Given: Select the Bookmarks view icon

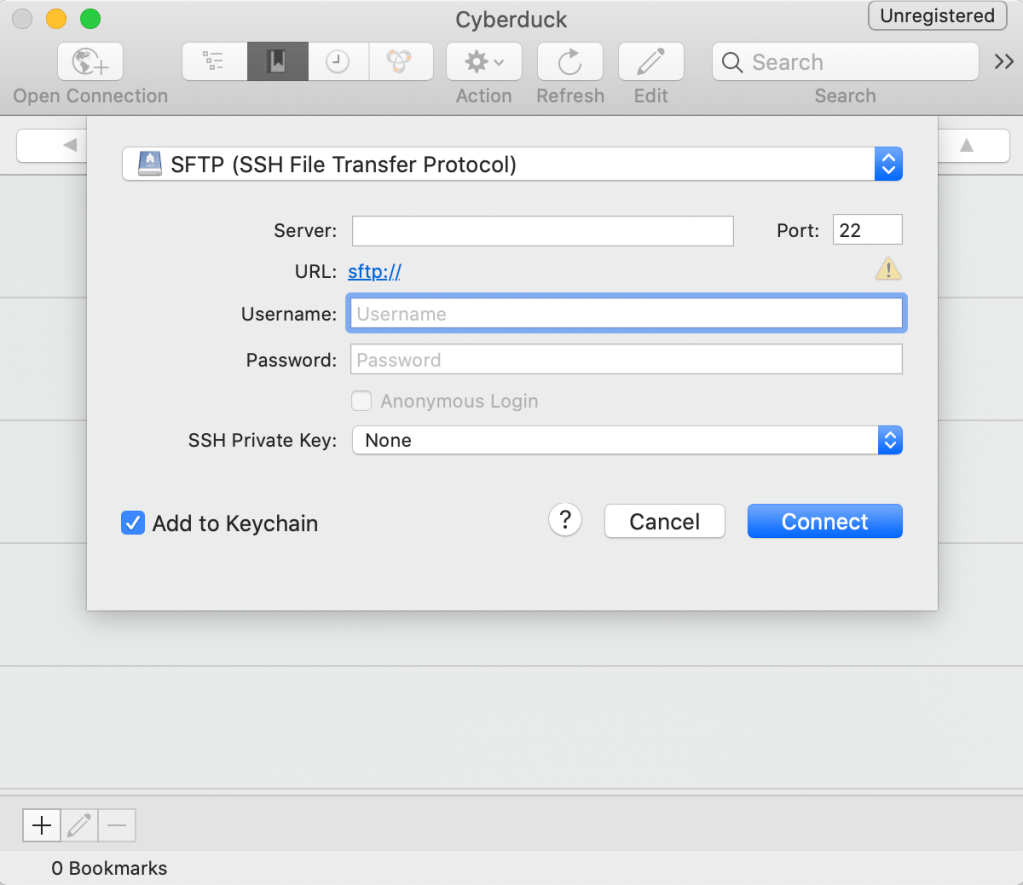Looking at the screenshot, I should [277, 62].
